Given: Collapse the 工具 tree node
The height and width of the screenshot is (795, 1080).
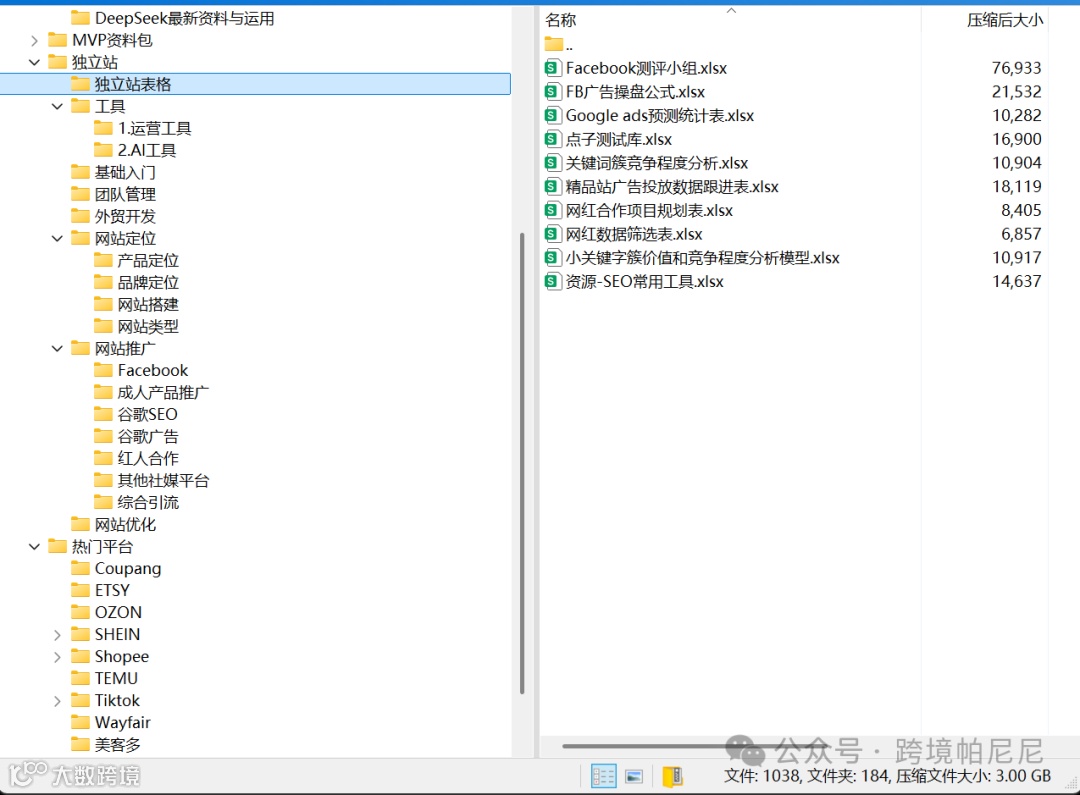Looking at the screenshot, I should [x=57, y=106].
